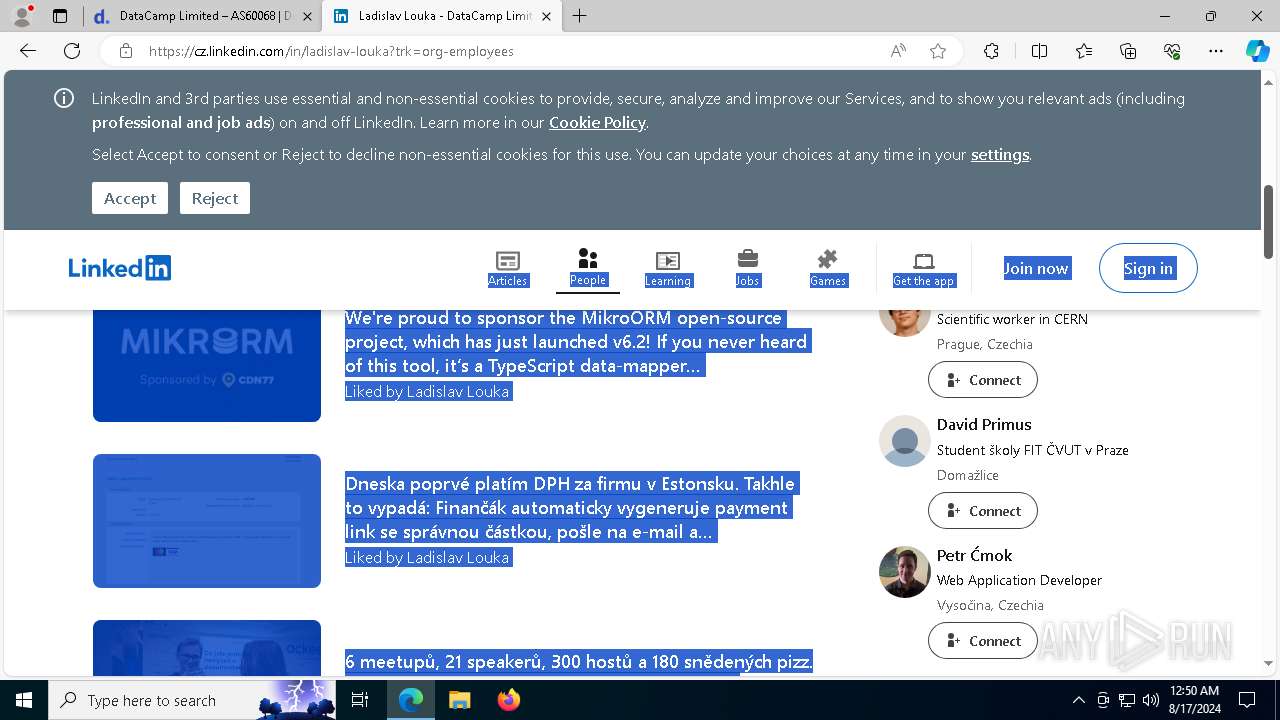Open the Learning nav icon
The image size is (1280, 720).
(667, 268)
